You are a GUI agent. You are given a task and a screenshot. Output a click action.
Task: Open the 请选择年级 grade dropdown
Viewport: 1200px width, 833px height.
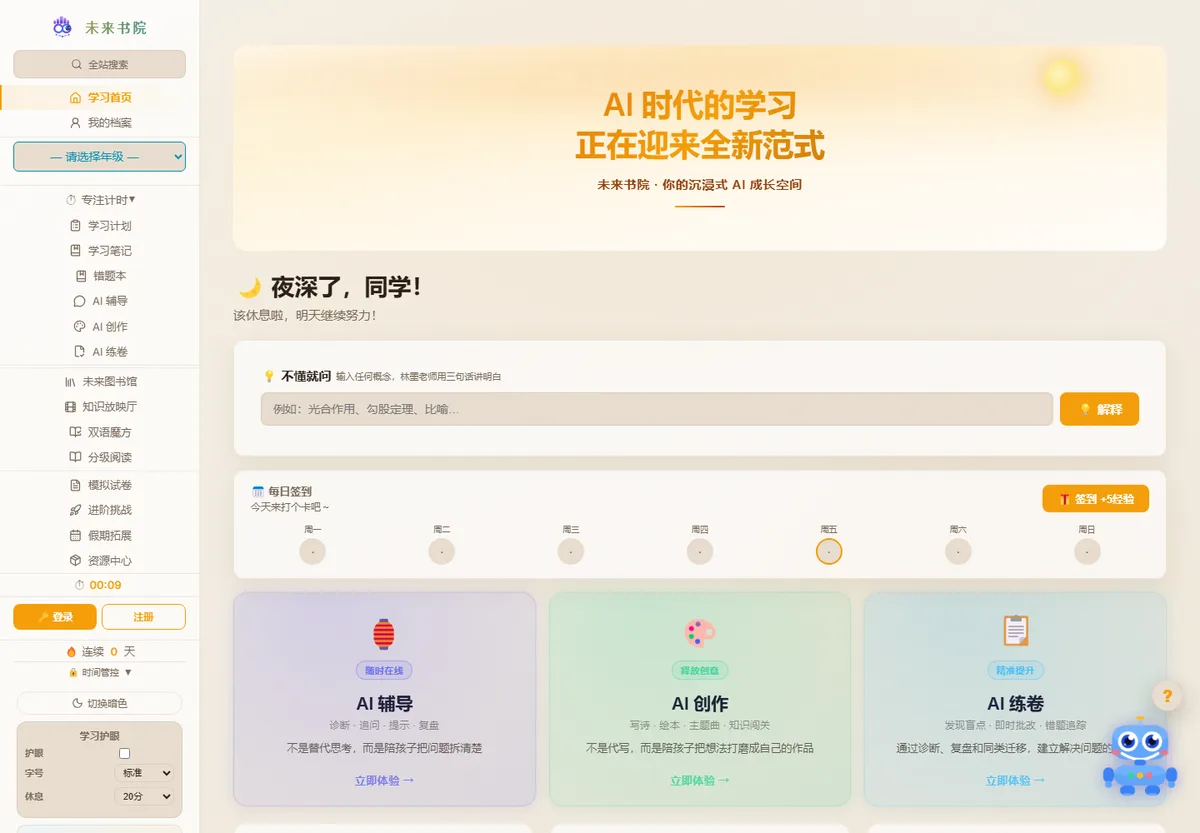click(x=99, y=157)
